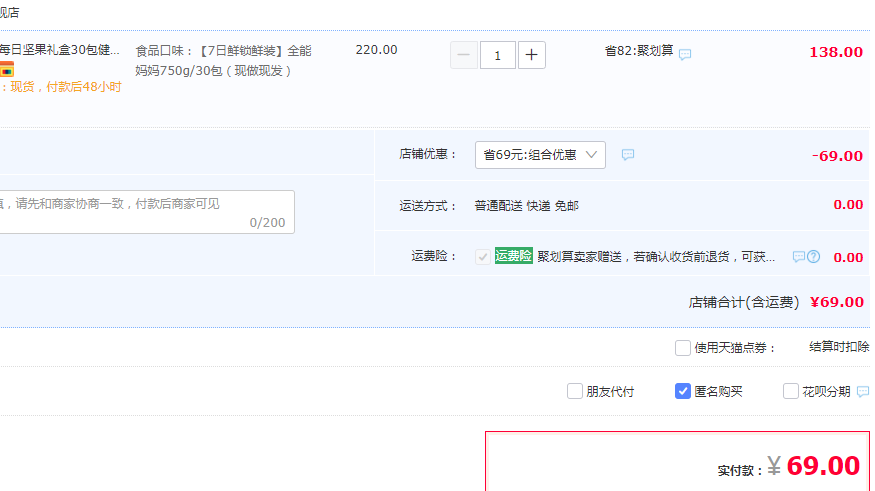
Task: Click the 结算时扣除 text
Action: click(x=839, y=346)
